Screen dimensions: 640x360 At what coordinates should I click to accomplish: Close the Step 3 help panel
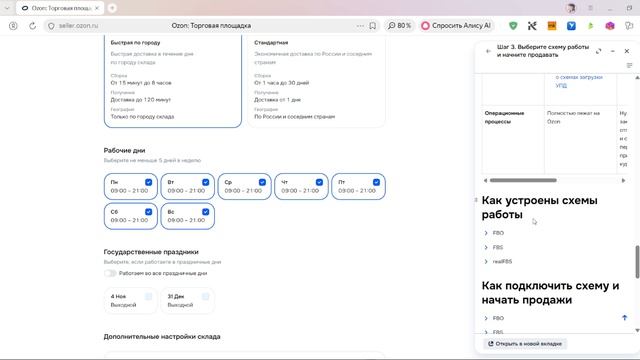(x=627, y=51)
